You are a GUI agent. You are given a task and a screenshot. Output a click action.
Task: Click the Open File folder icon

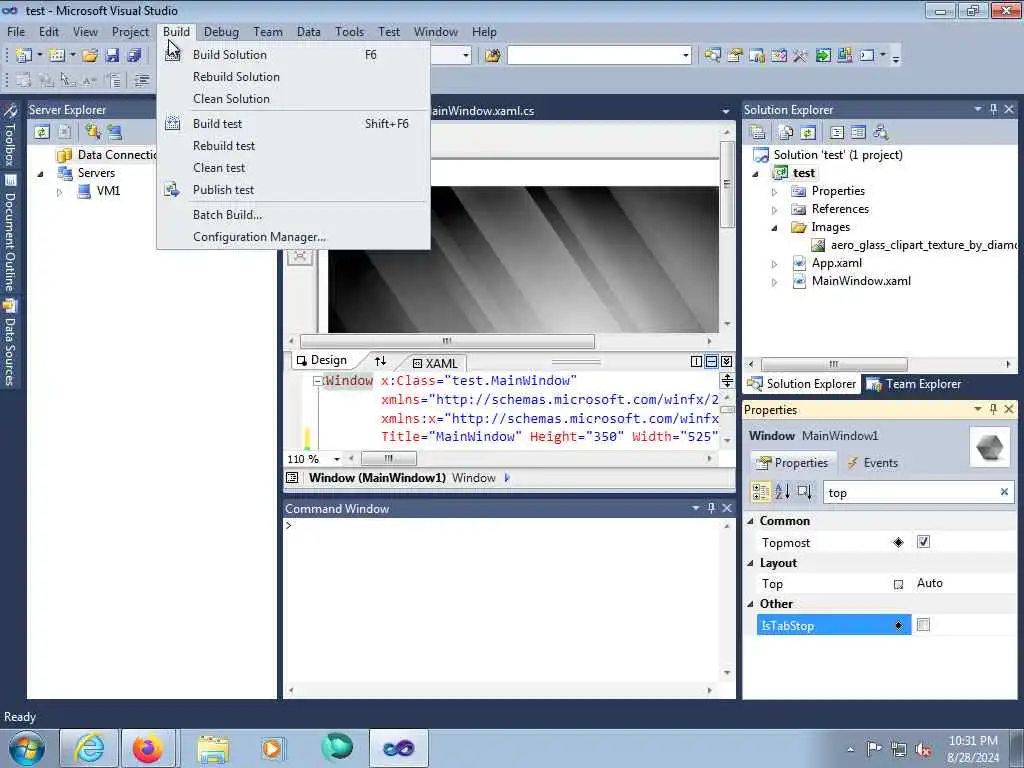coord(90,56)
